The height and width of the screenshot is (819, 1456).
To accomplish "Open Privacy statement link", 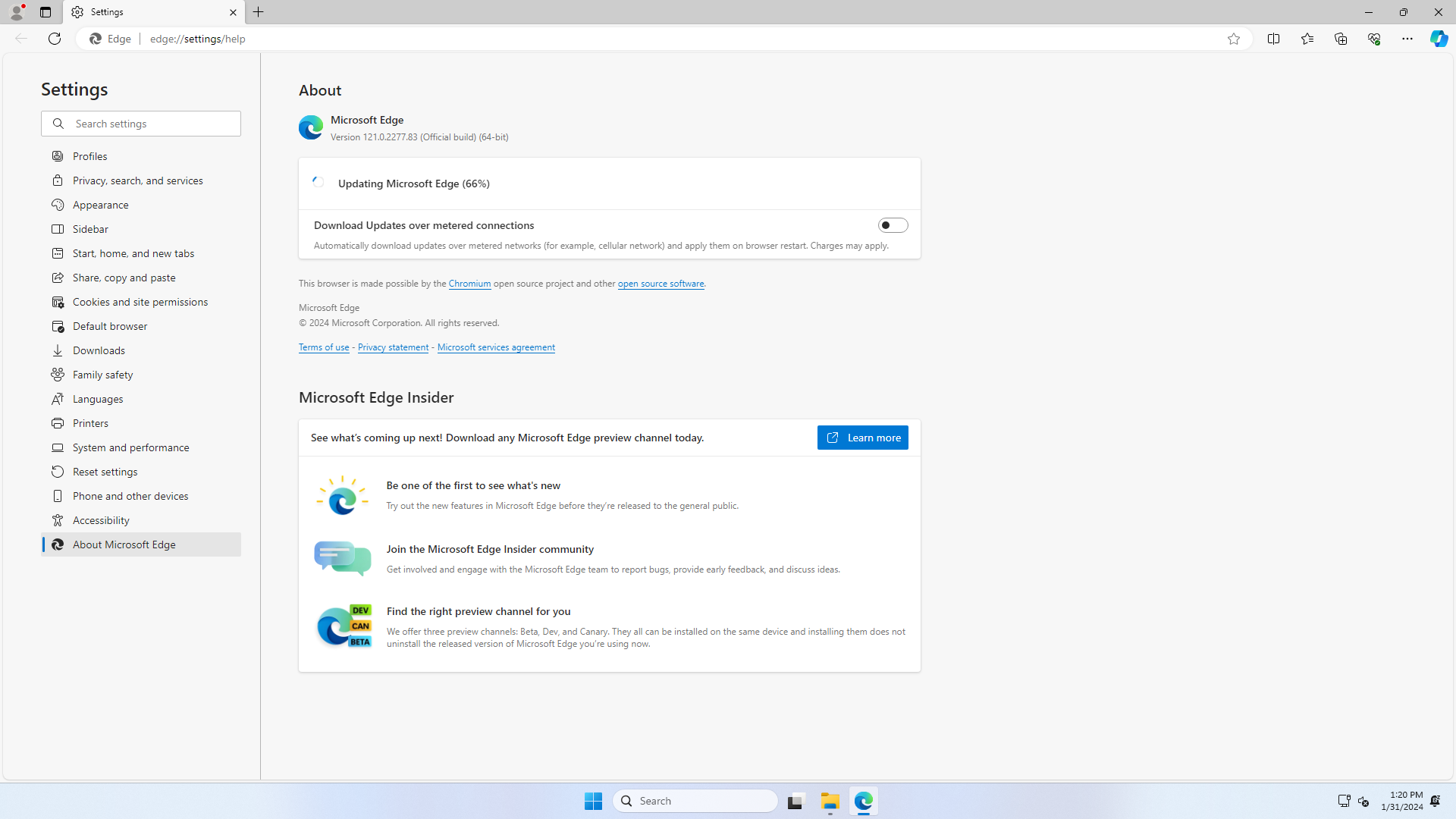I will [x=393, y=347].
